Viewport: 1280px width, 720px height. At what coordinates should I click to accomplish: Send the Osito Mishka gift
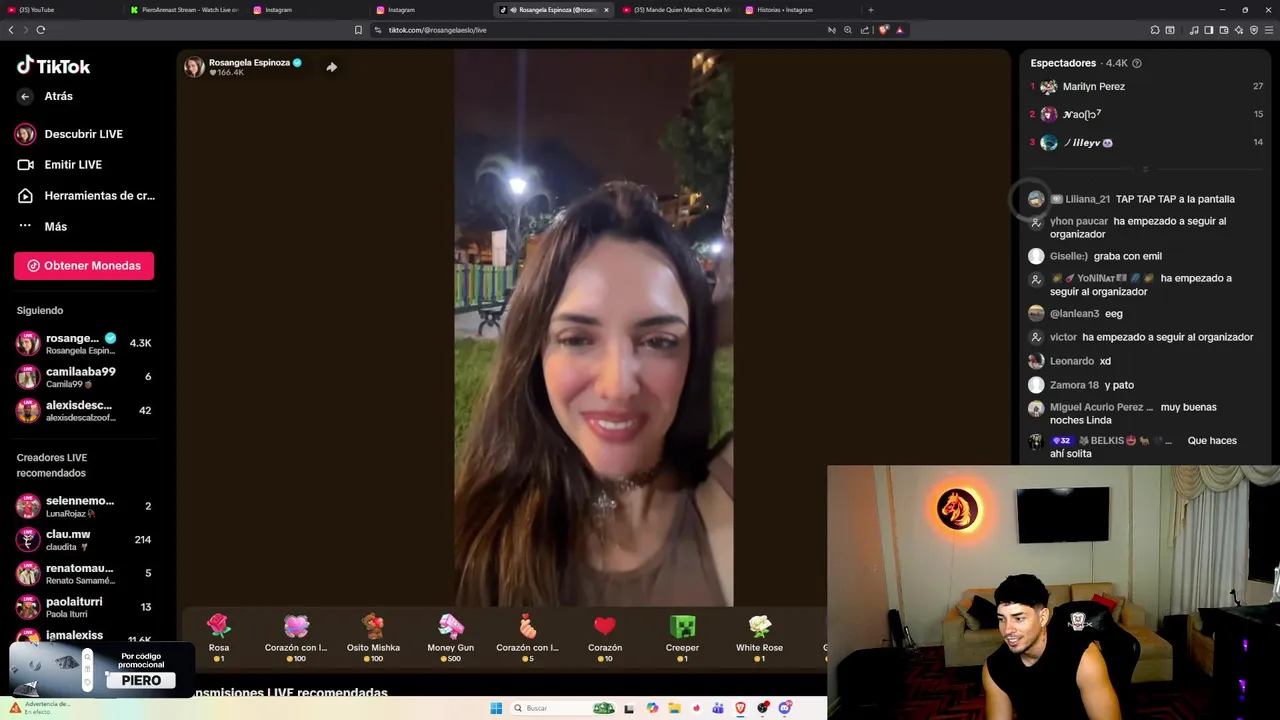click(373, 638)
